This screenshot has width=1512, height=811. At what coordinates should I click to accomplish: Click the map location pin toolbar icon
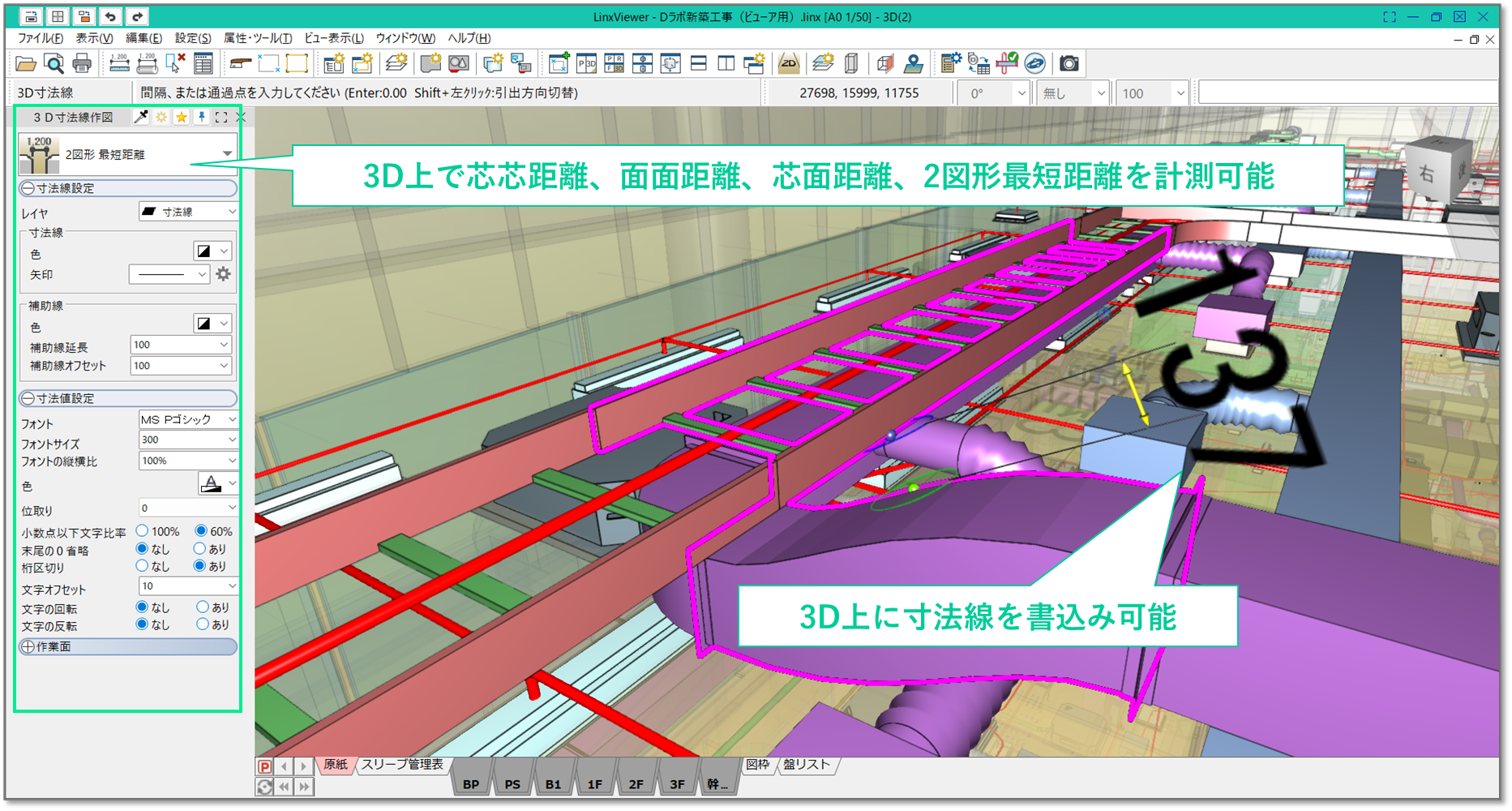[x=914, y=63]
